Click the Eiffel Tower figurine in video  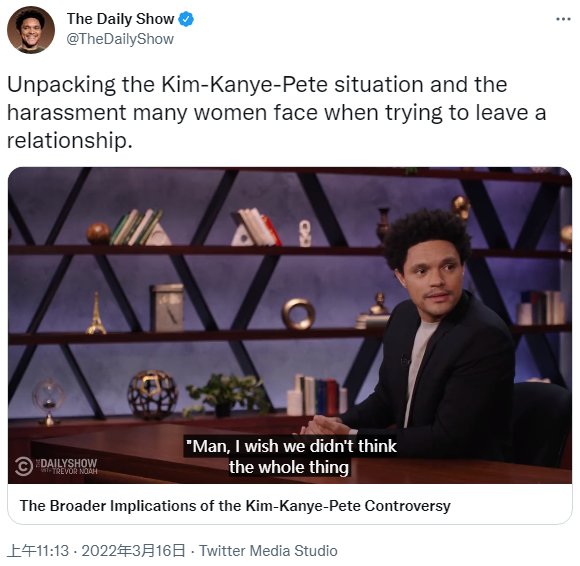96,313
